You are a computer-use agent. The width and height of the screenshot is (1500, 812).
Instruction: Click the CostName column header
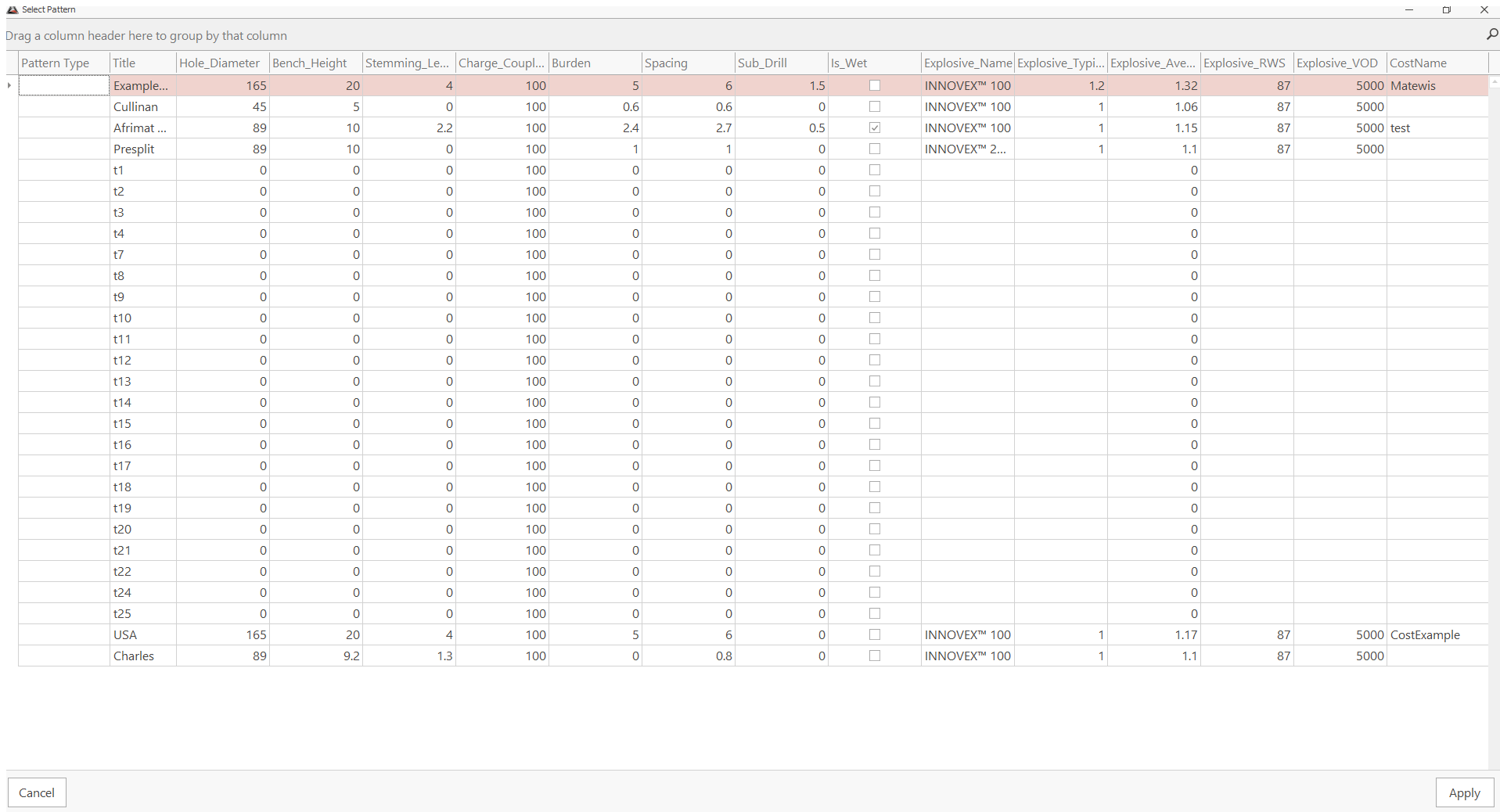(1436, 63)
